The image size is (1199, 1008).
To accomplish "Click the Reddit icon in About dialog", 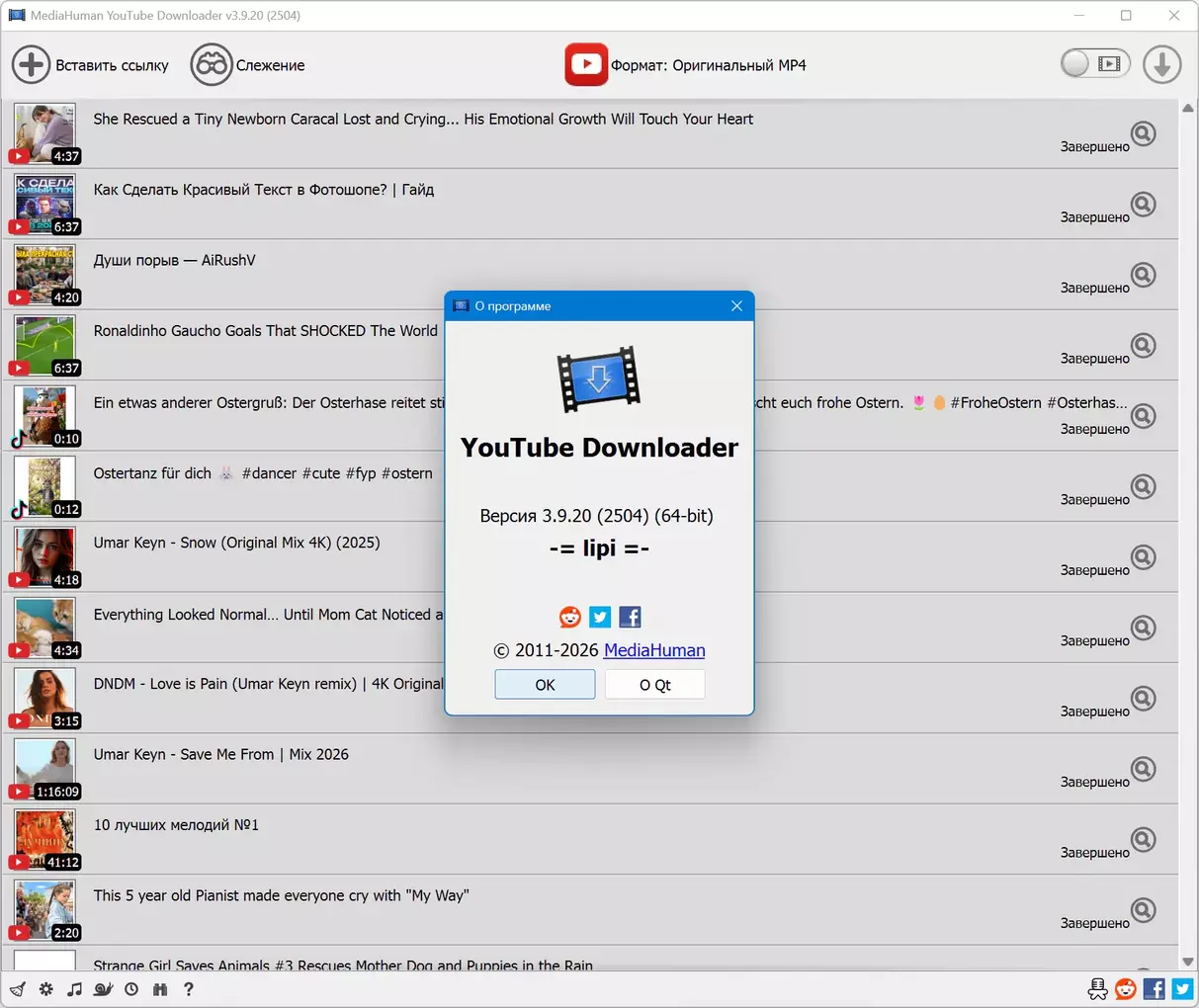I will [x=570, y=618].
